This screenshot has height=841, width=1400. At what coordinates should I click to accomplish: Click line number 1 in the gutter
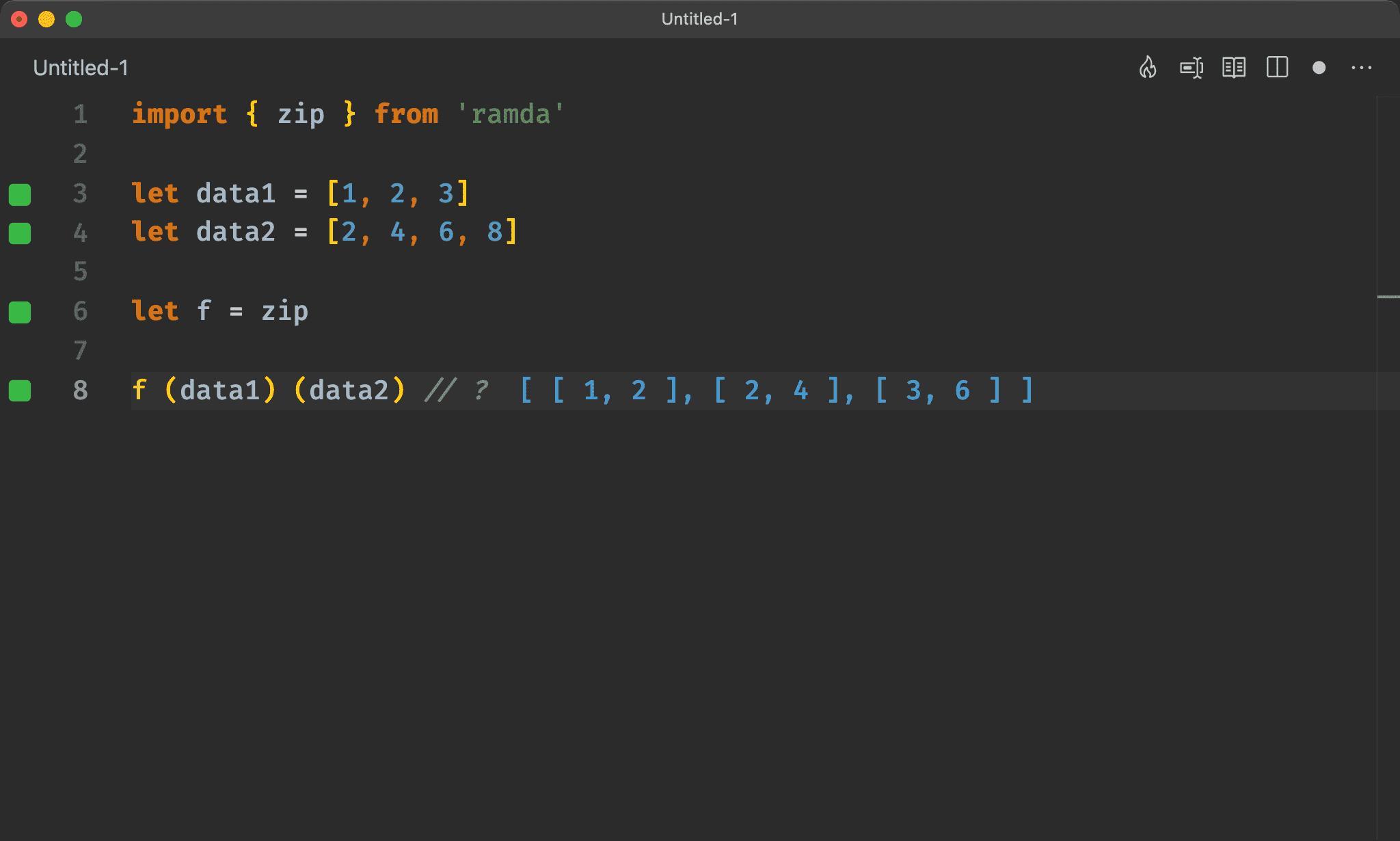pyautogui.click(x=81, y=114)
